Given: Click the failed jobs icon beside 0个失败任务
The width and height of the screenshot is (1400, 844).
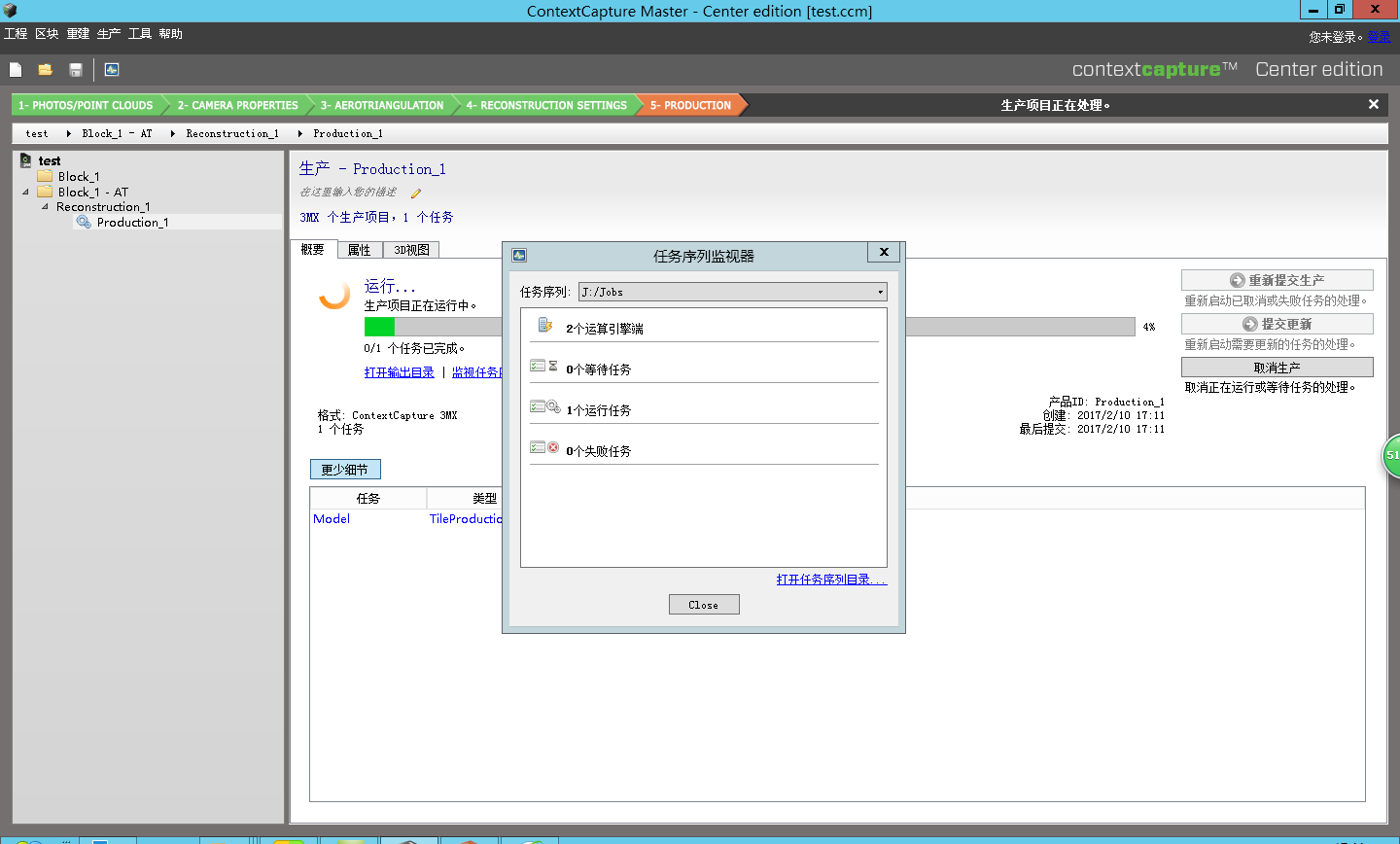Looking at the screenshot, I should click(x=544, y=448).
